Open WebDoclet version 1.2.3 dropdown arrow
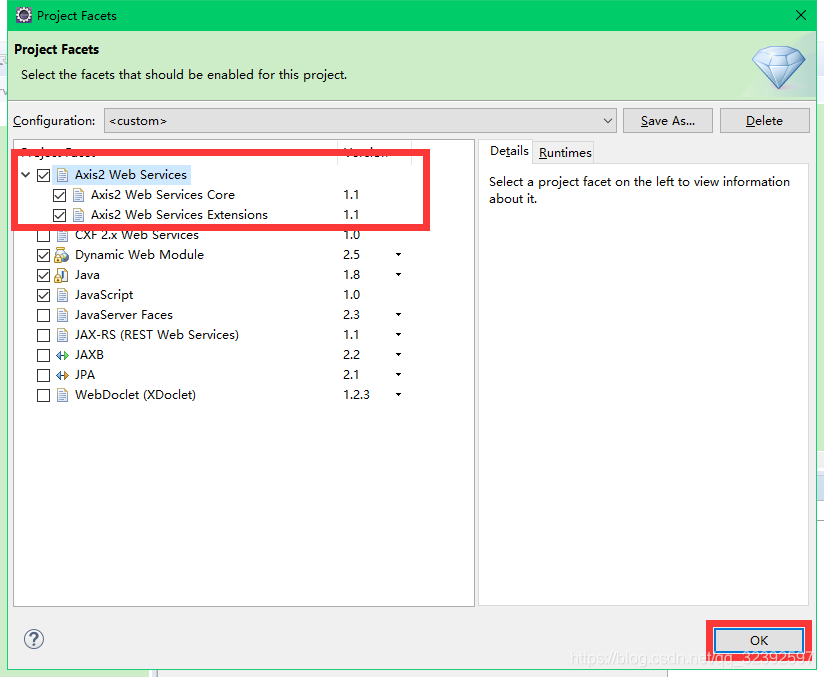Image resolution: width=824 pixels, height=677 pixels. pyautogui.click(x=398, y=395)
